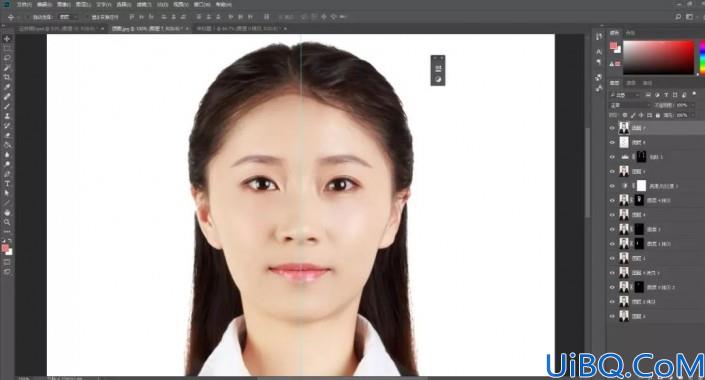Image resolution: width=705 pixels, height=380 pixels.
Task: Filter layers by type layers icon
Action: 666,95
